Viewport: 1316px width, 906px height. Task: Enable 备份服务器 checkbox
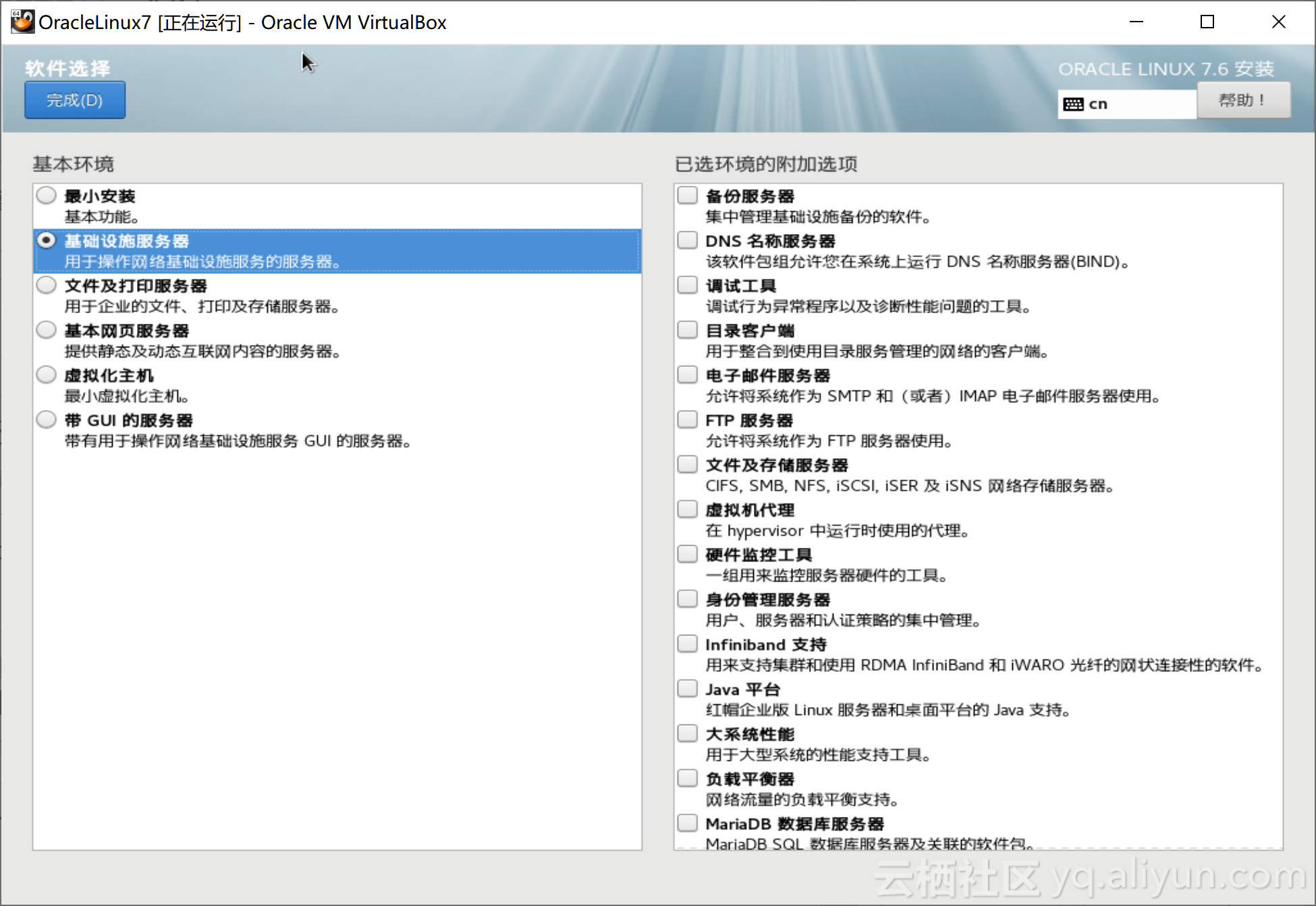tap(687, 196)
